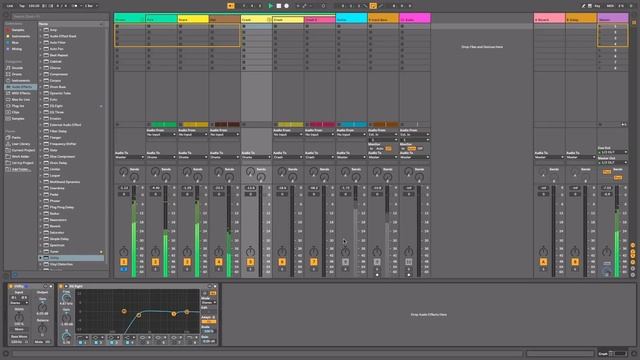Click the Master track volume fader
640x360 pixels.
pos(617,231)
